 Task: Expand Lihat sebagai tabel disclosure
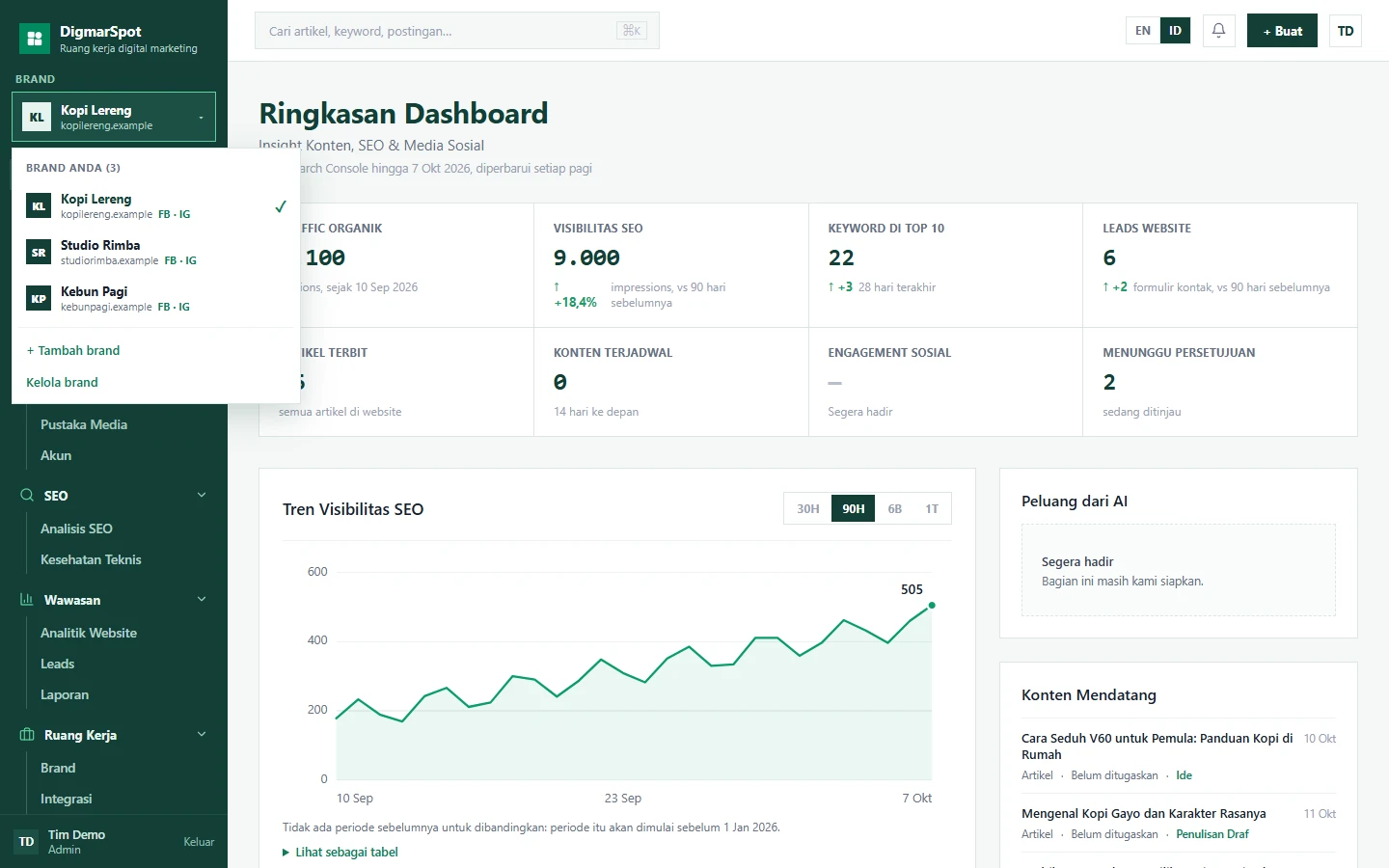pos(340,852)
